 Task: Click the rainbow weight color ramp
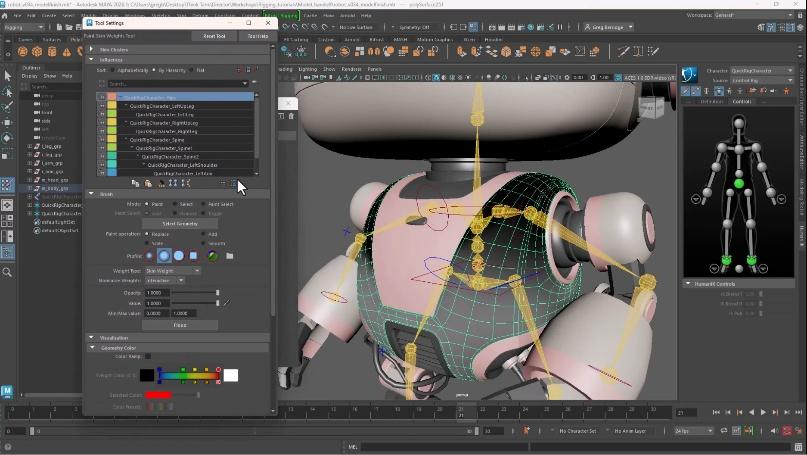pos(189,376)
